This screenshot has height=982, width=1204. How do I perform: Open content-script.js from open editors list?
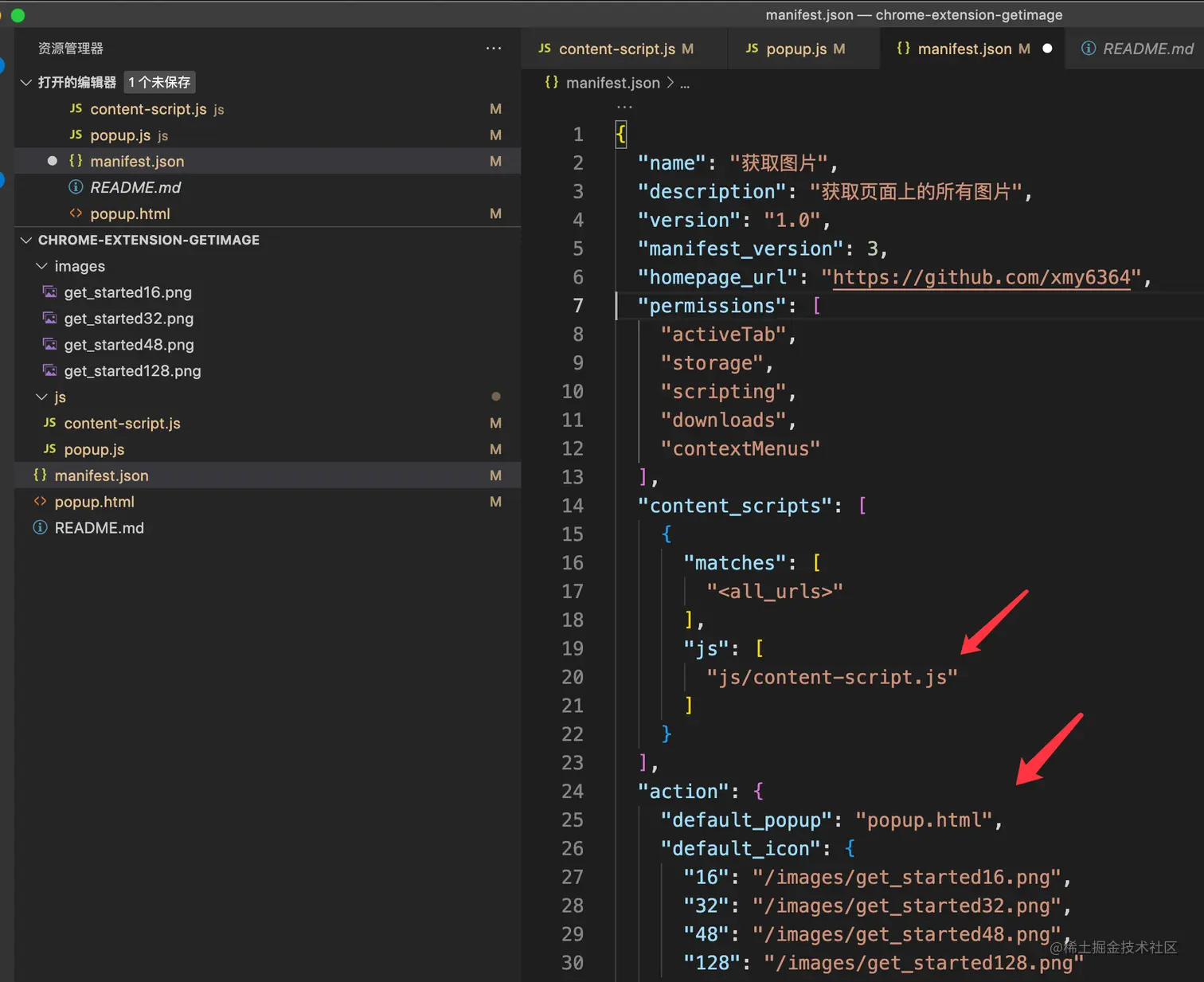click(x=268, y=109)
